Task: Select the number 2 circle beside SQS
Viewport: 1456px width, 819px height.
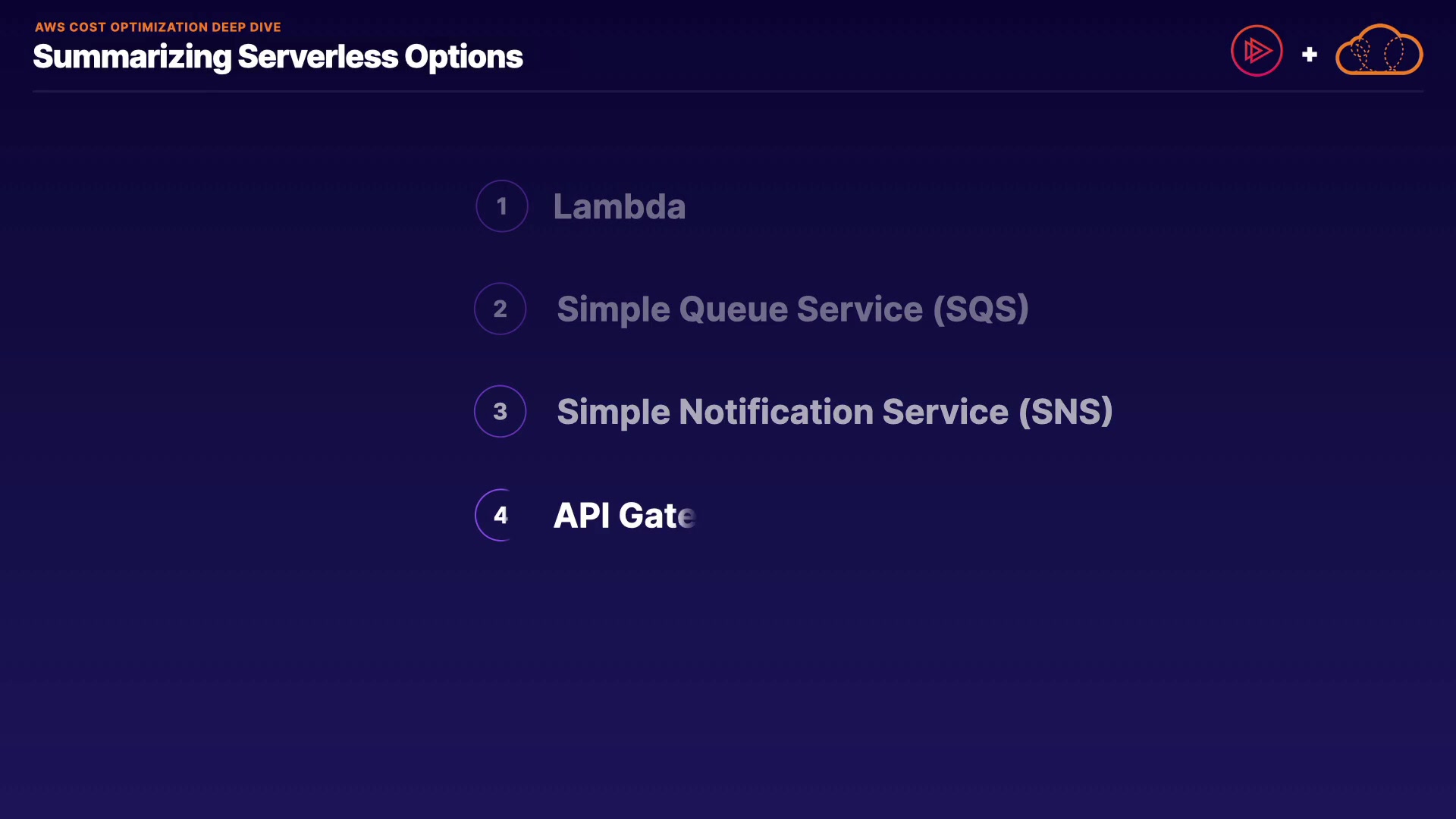Action: pos(500,309)
